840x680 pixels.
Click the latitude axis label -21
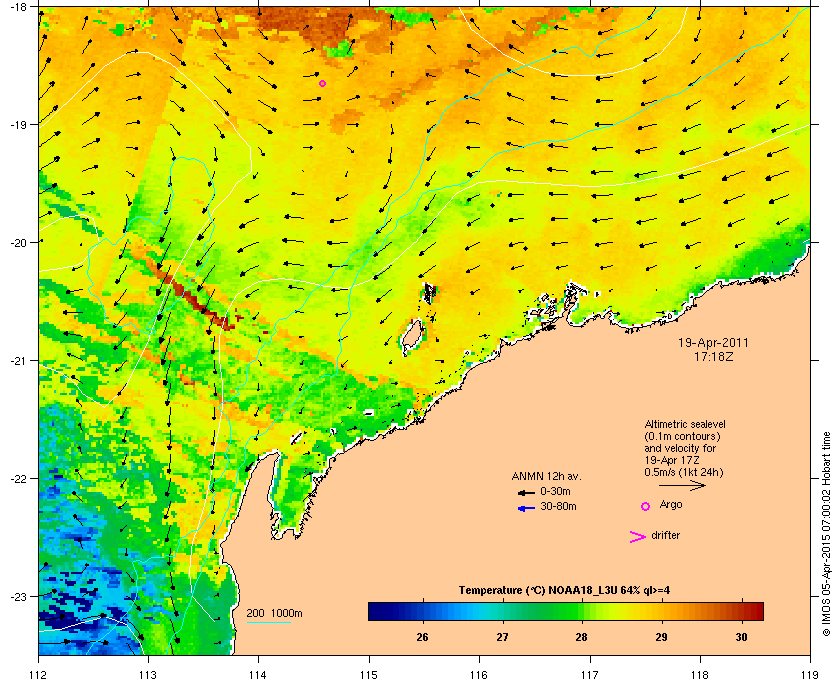coord(18,360)
